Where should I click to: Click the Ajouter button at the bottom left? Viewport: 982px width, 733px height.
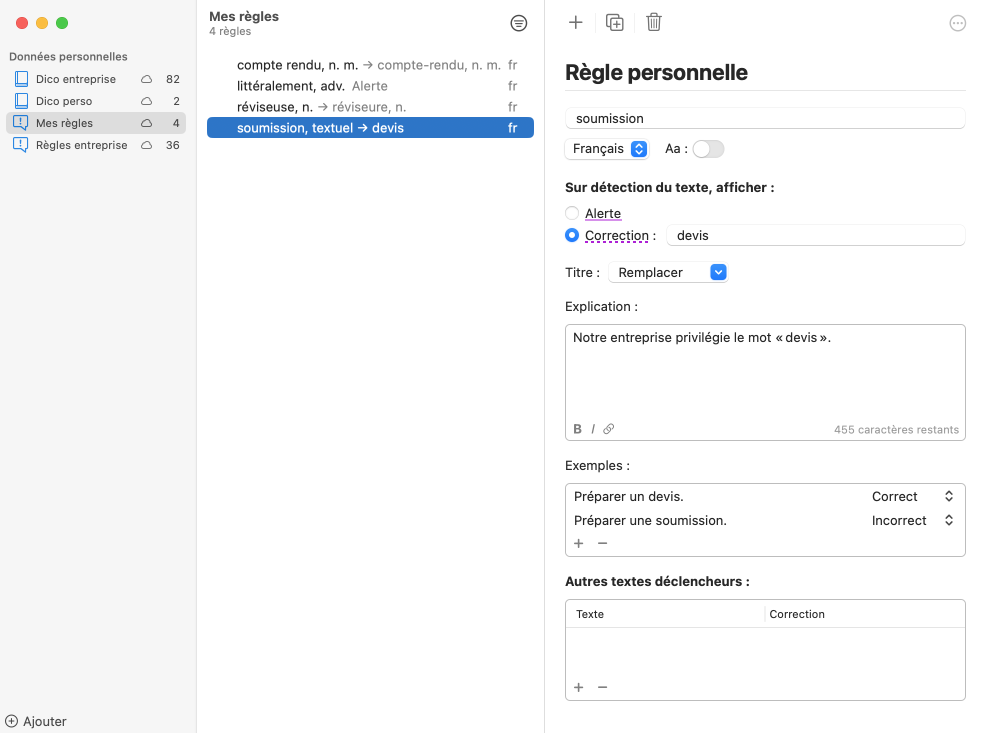click(x=36, y=721)
